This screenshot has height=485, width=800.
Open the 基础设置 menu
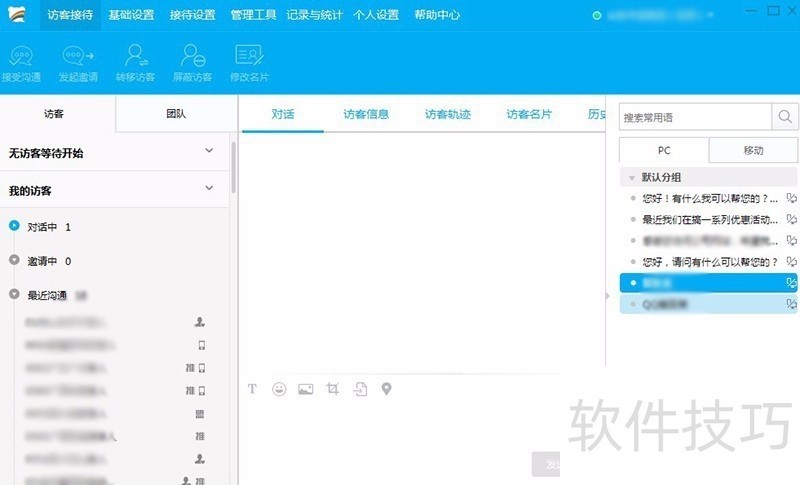131,15
